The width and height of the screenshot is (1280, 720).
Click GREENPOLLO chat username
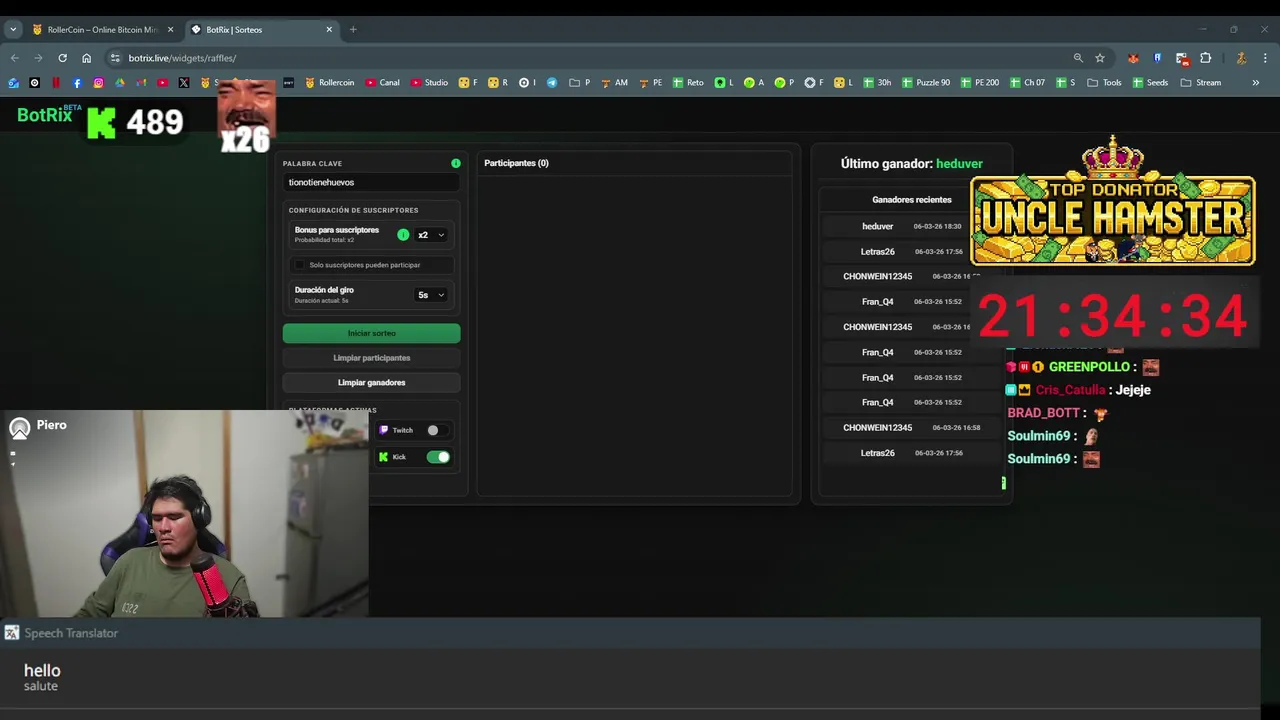tap(1089, 367)
